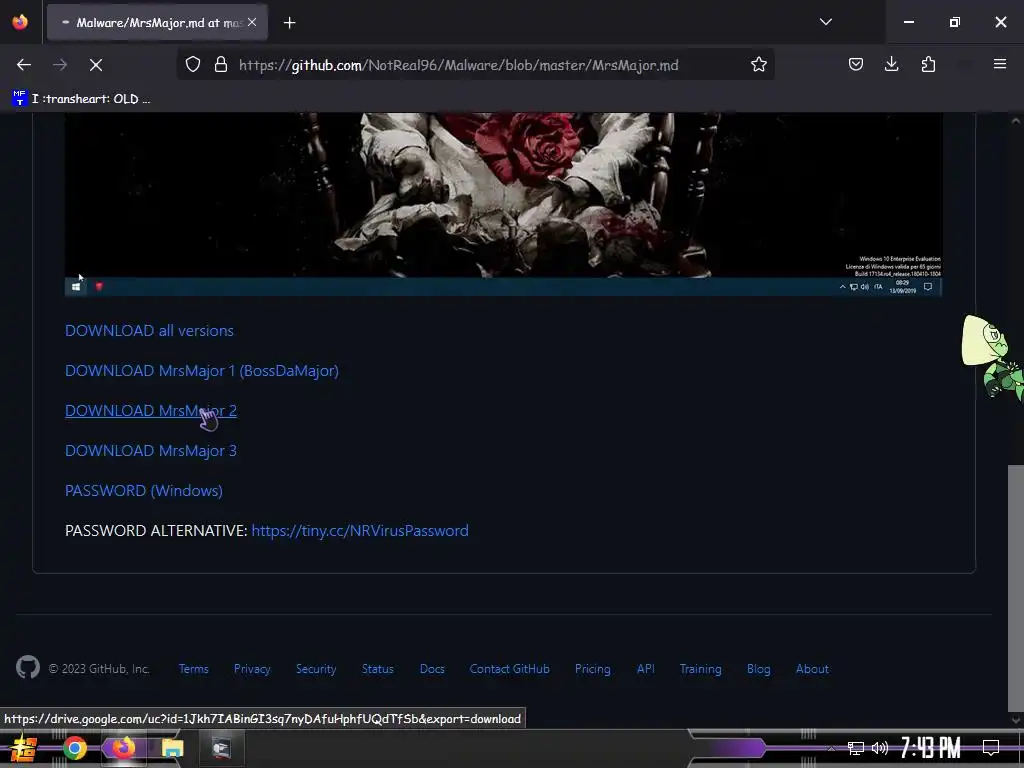Click the scrollbar down arrow
1024x768 pixels.
click(x=1016, y=720)
